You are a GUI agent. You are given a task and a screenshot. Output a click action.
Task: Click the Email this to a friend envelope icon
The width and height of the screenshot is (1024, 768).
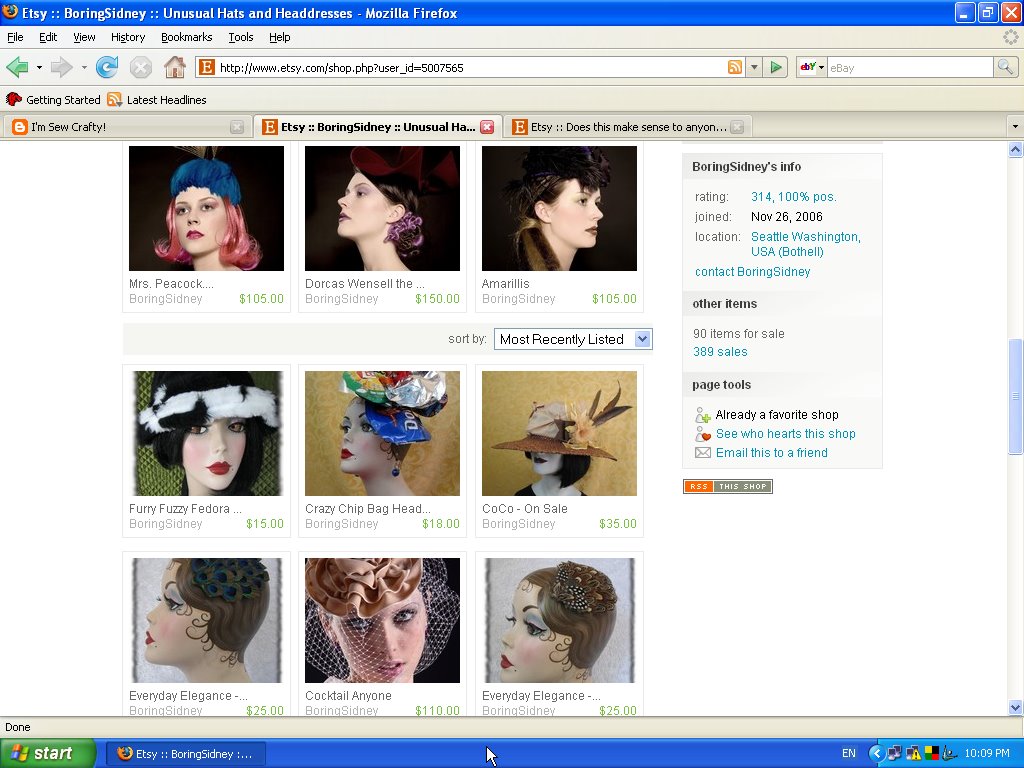(x=703, y=453)
